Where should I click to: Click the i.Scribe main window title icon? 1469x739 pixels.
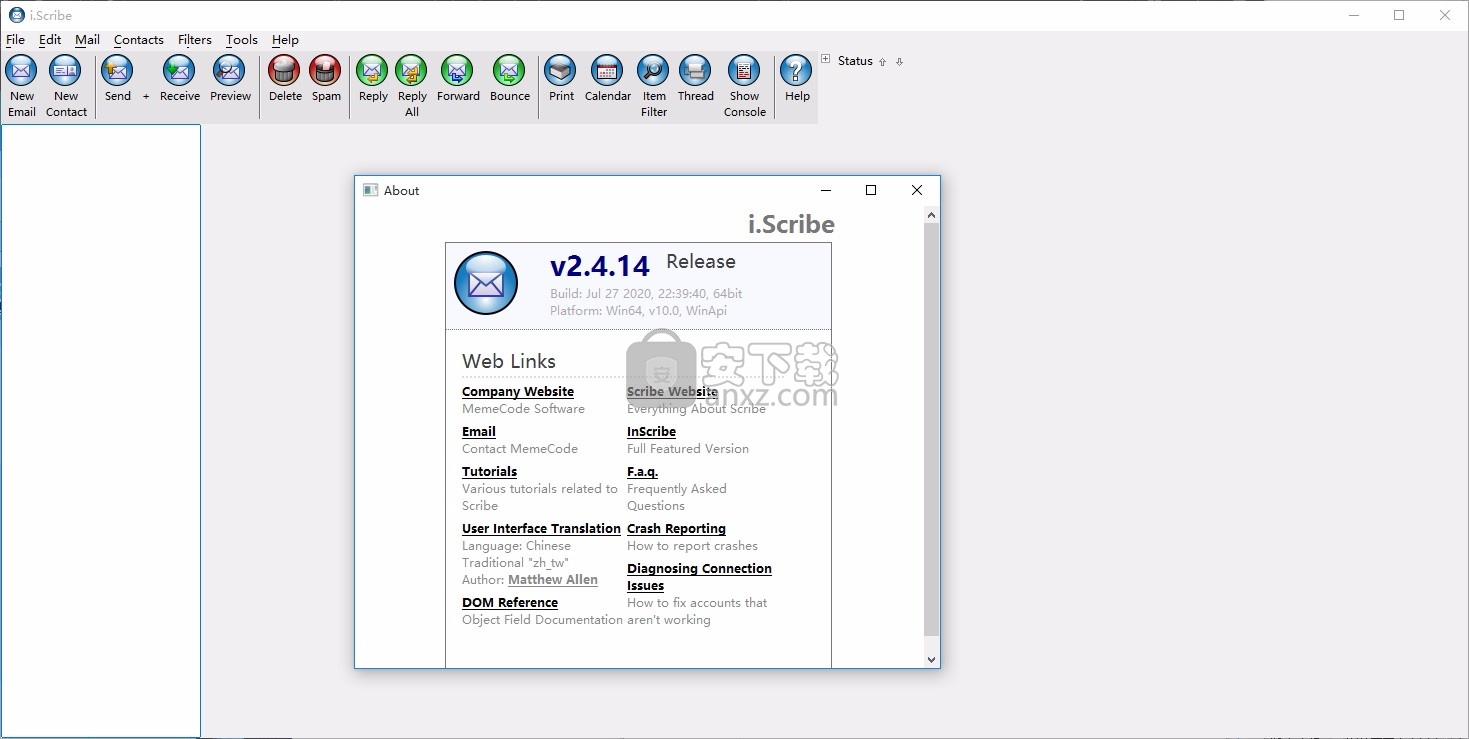coord(16,15)
